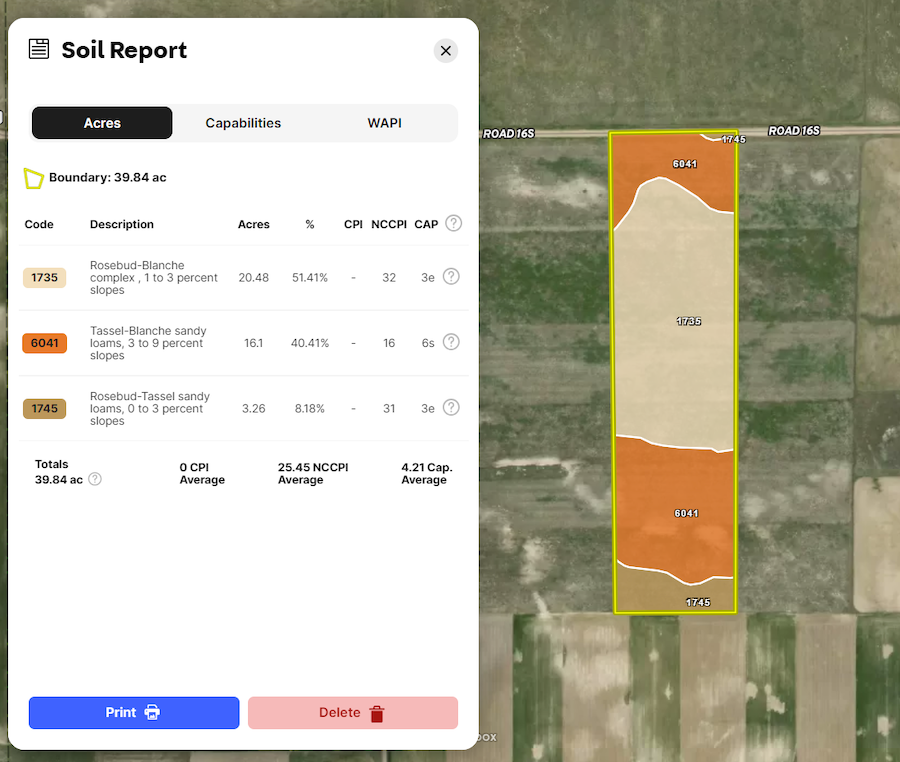Screen dimensions: 900x762
Task: Open help icon for Rosebud-Tassel 1745 row
Action: 451,407
